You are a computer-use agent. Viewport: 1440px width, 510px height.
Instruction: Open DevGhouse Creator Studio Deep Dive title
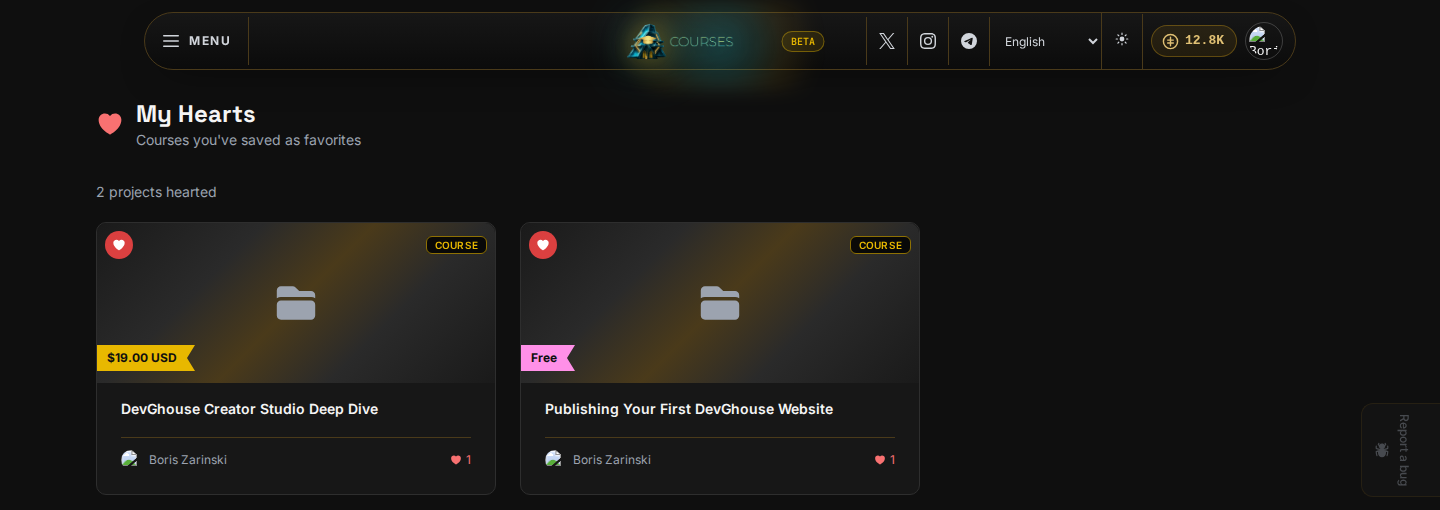coord(249,409)
